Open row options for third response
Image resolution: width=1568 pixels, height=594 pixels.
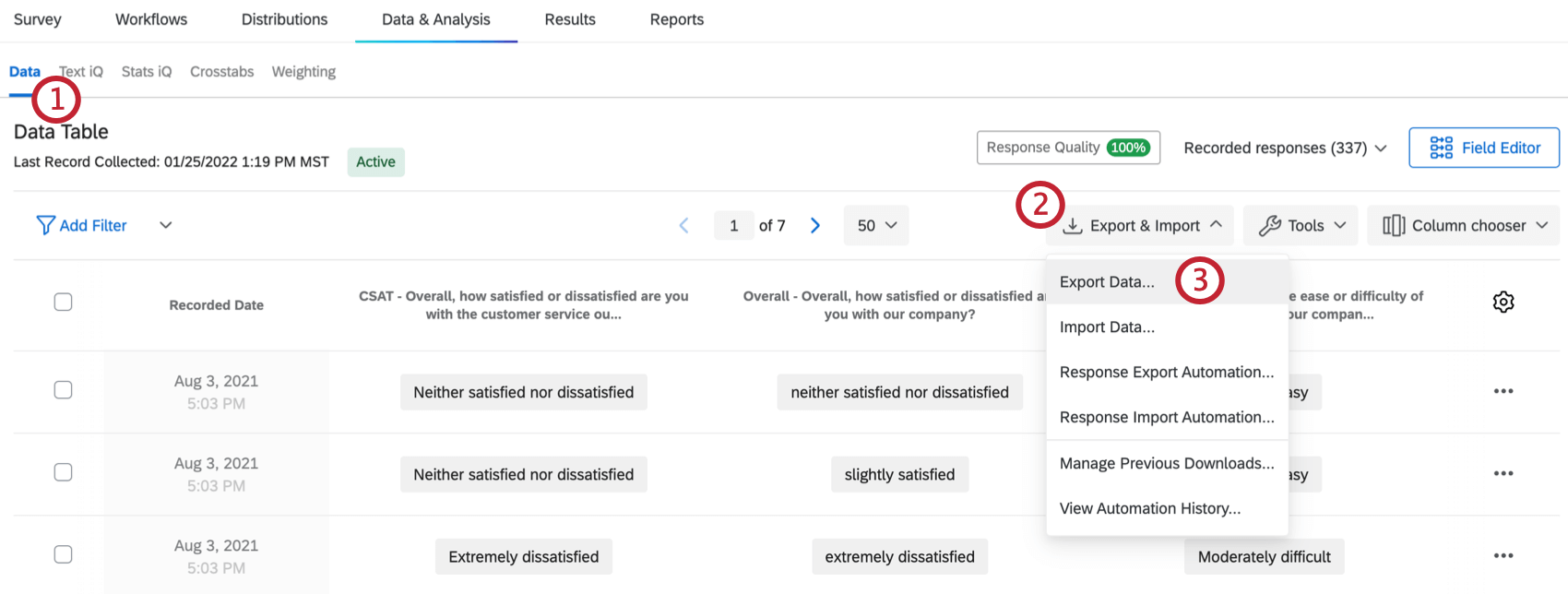(1503, 555)
